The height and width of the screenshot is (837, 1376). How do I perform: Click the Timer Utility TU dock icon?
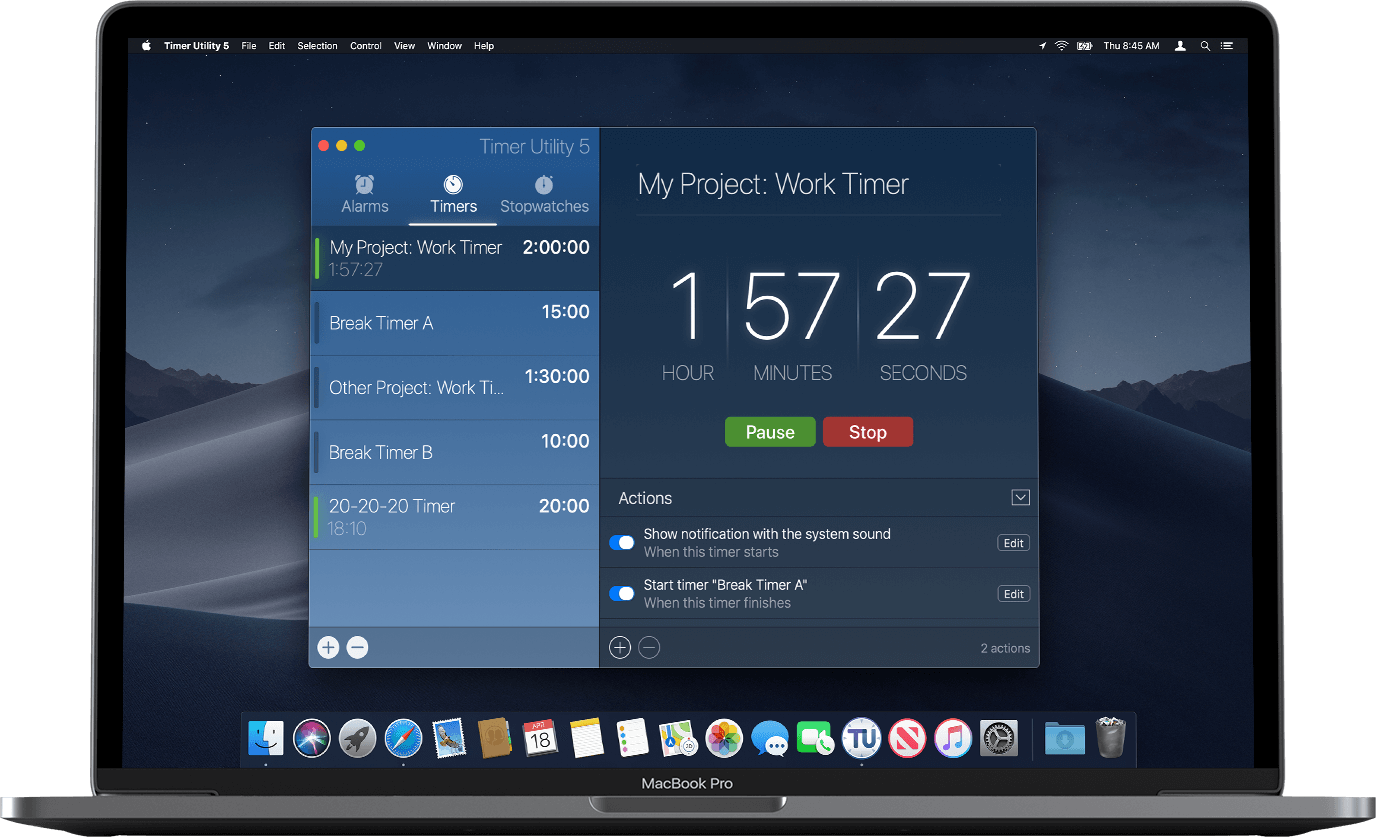coord(861,739)
